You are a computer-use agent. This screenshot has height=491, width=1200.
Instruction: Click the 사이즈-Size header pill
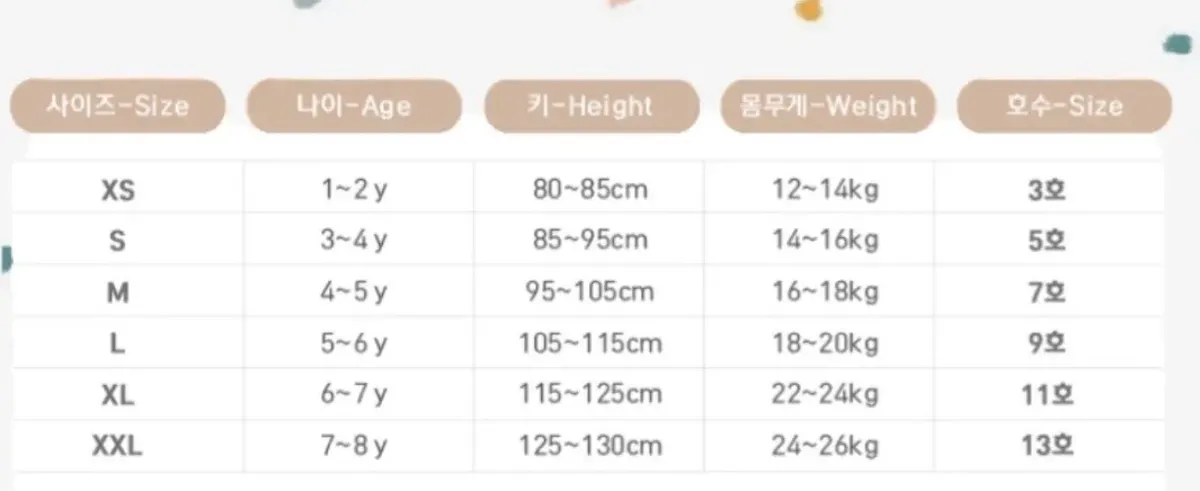click(x=117, y=105)
